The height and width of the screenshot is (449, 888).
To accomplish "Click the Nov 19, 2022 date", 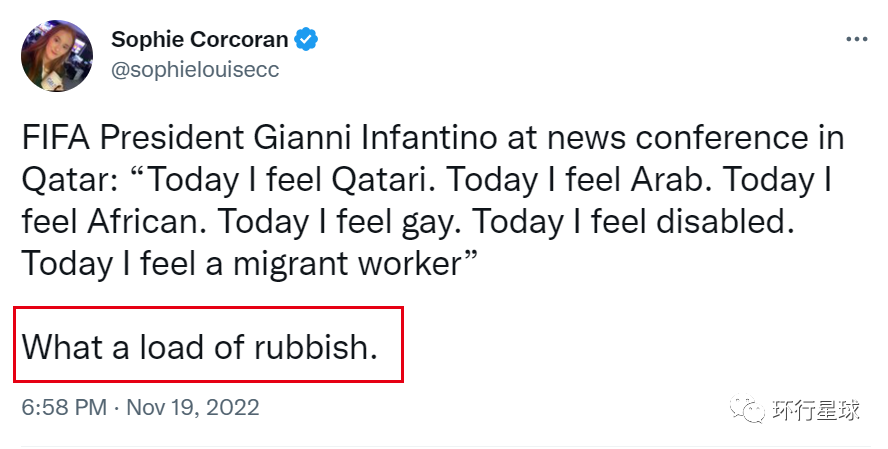I will click(194, 408).
